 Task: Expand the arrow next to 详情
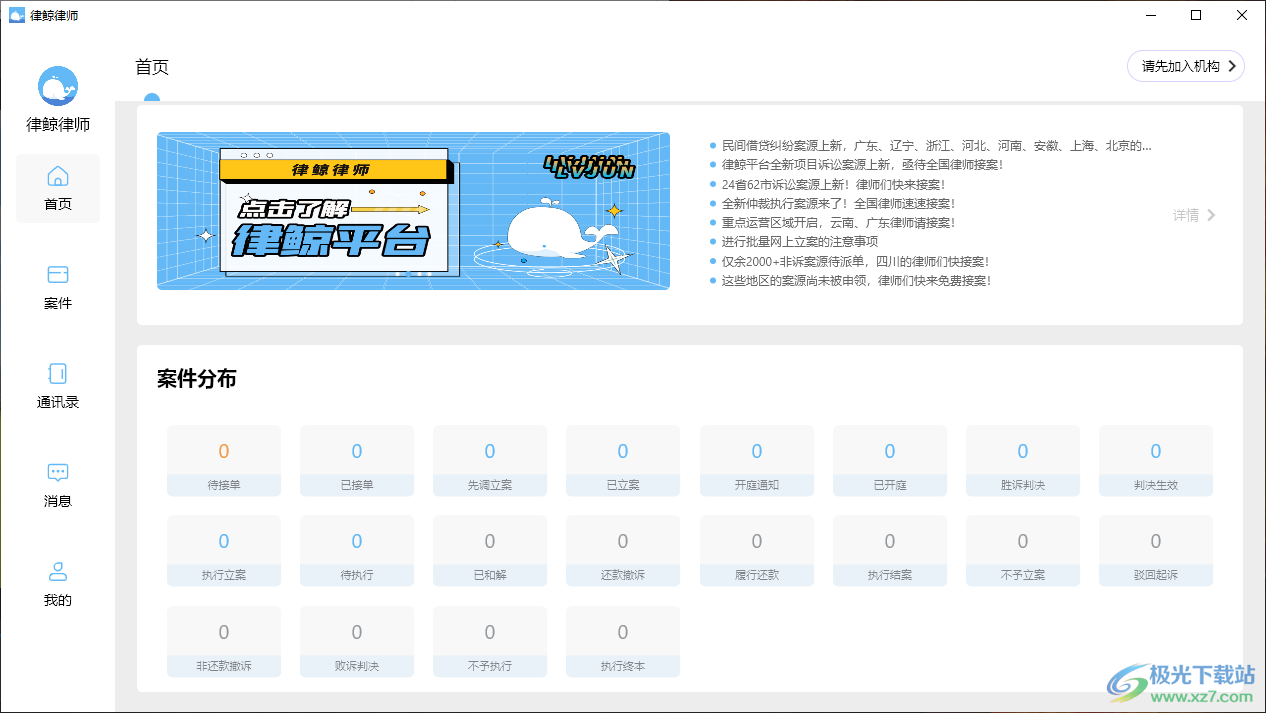(1210, 215)
